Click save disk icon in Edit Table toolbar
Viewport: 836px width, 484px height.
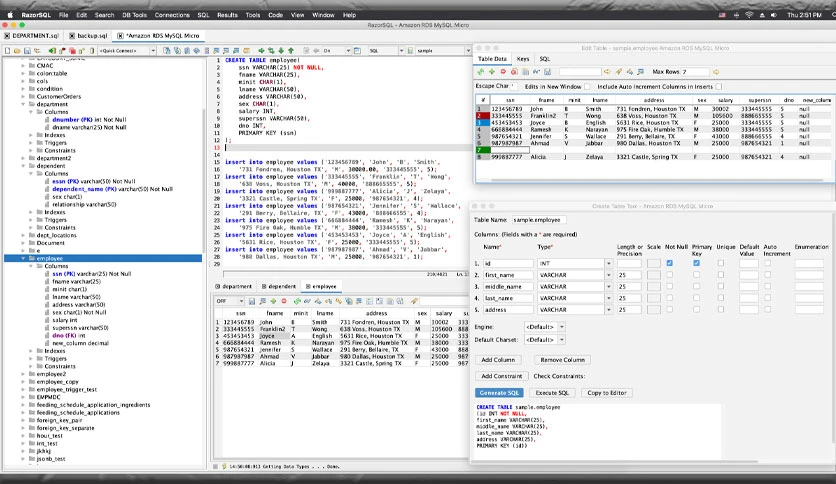547,71
